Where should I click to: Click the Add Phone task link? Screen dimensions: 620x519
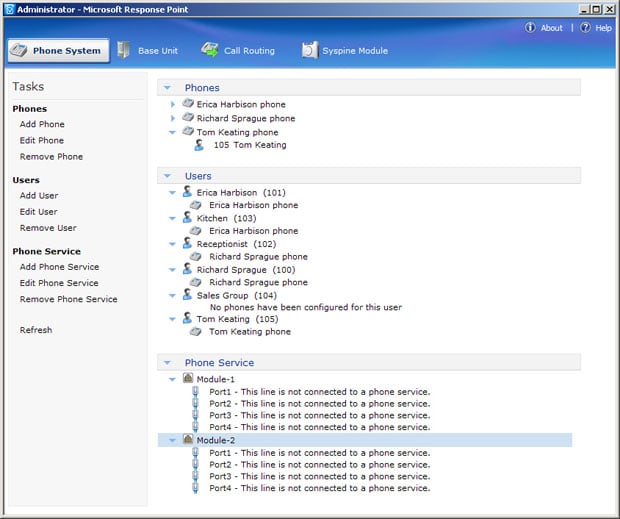[42, 125]
